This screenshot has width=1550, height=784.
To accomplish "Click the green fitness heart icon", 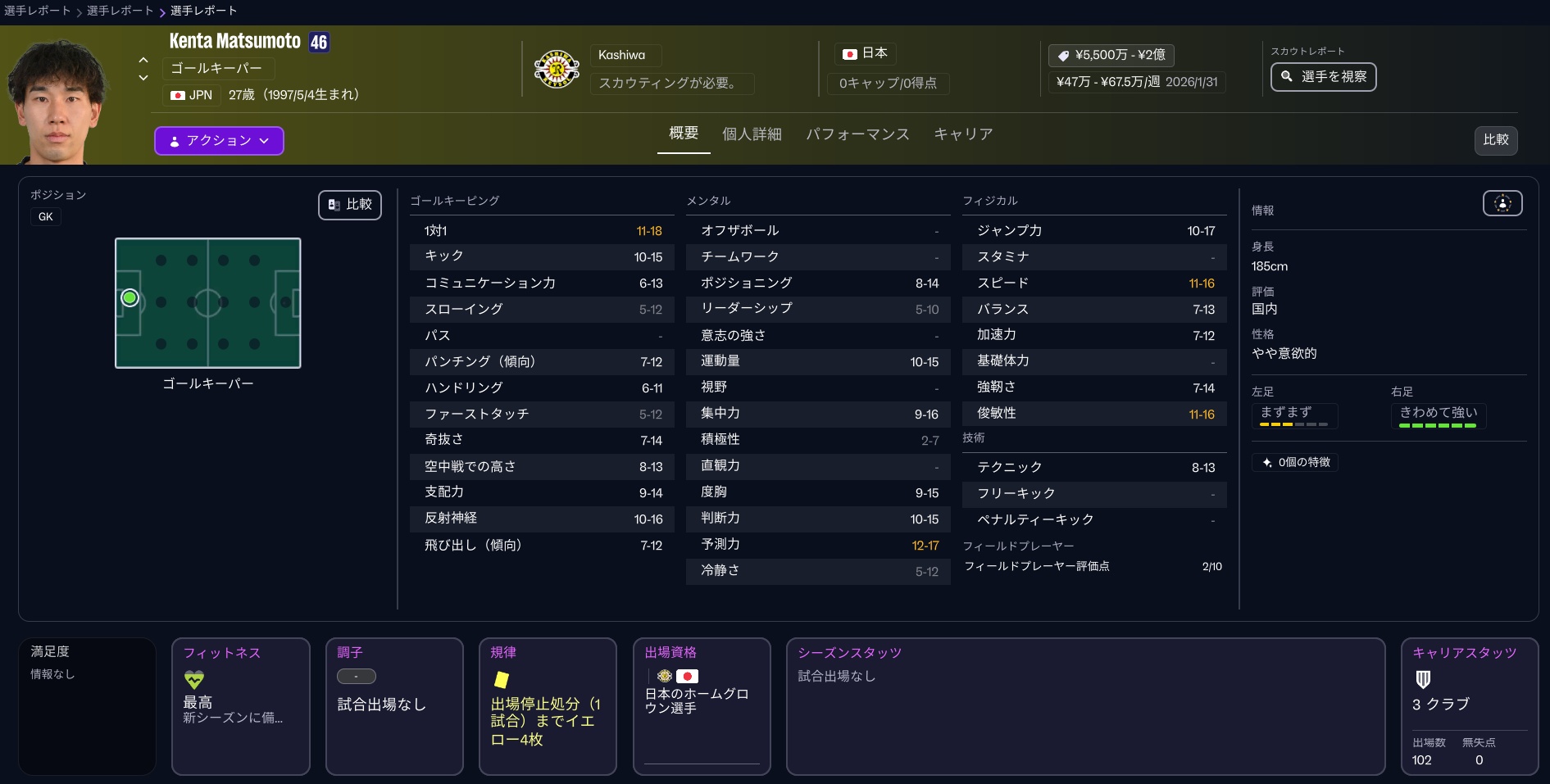I will [x=194, y=679].
